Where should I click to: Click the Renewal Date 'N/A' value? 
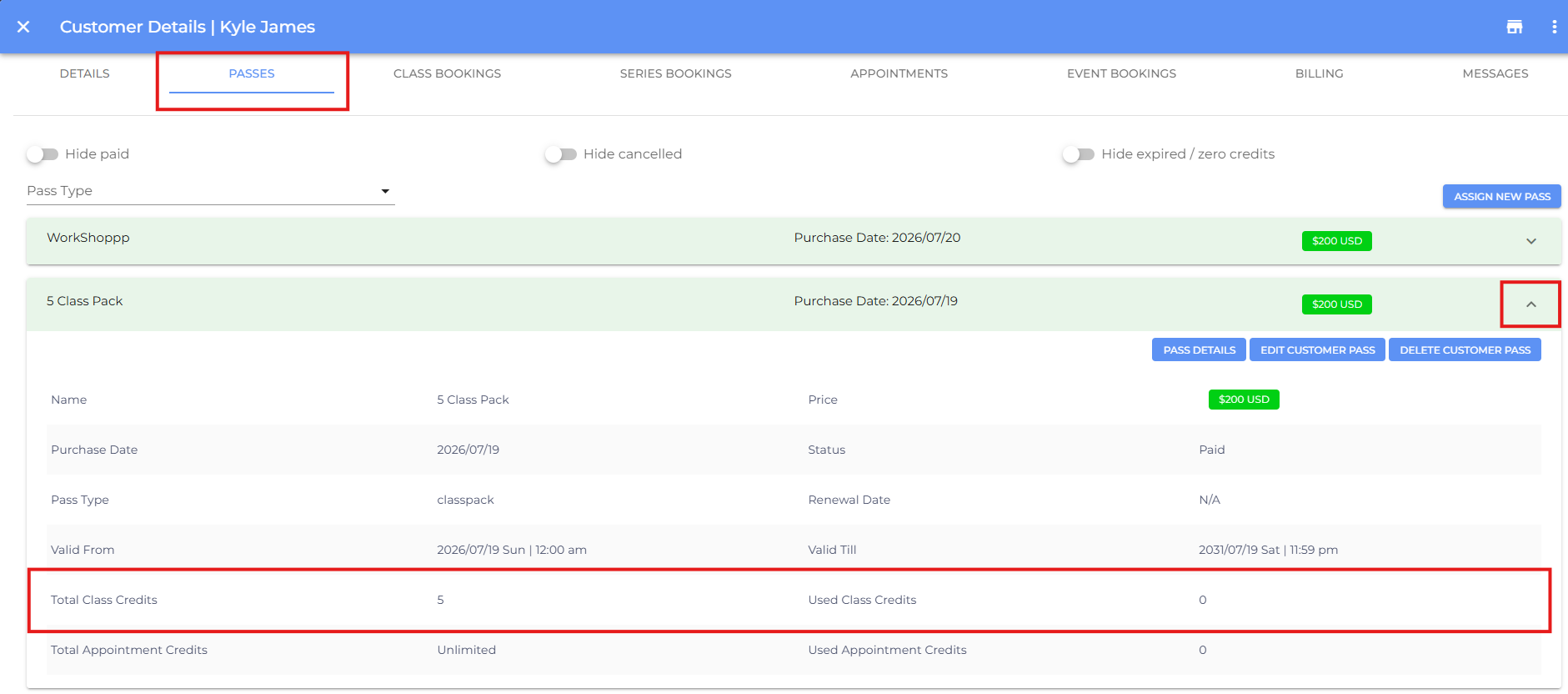1209,500
